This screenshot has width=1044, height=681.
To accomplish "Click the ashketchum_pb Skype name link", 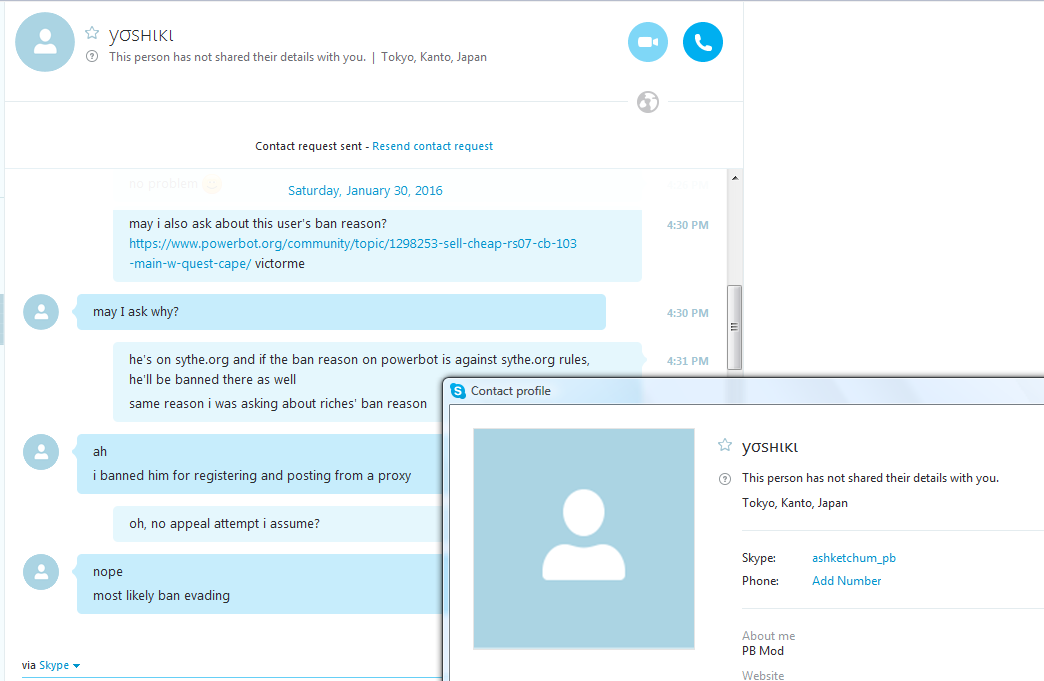I will click(854, 558).
